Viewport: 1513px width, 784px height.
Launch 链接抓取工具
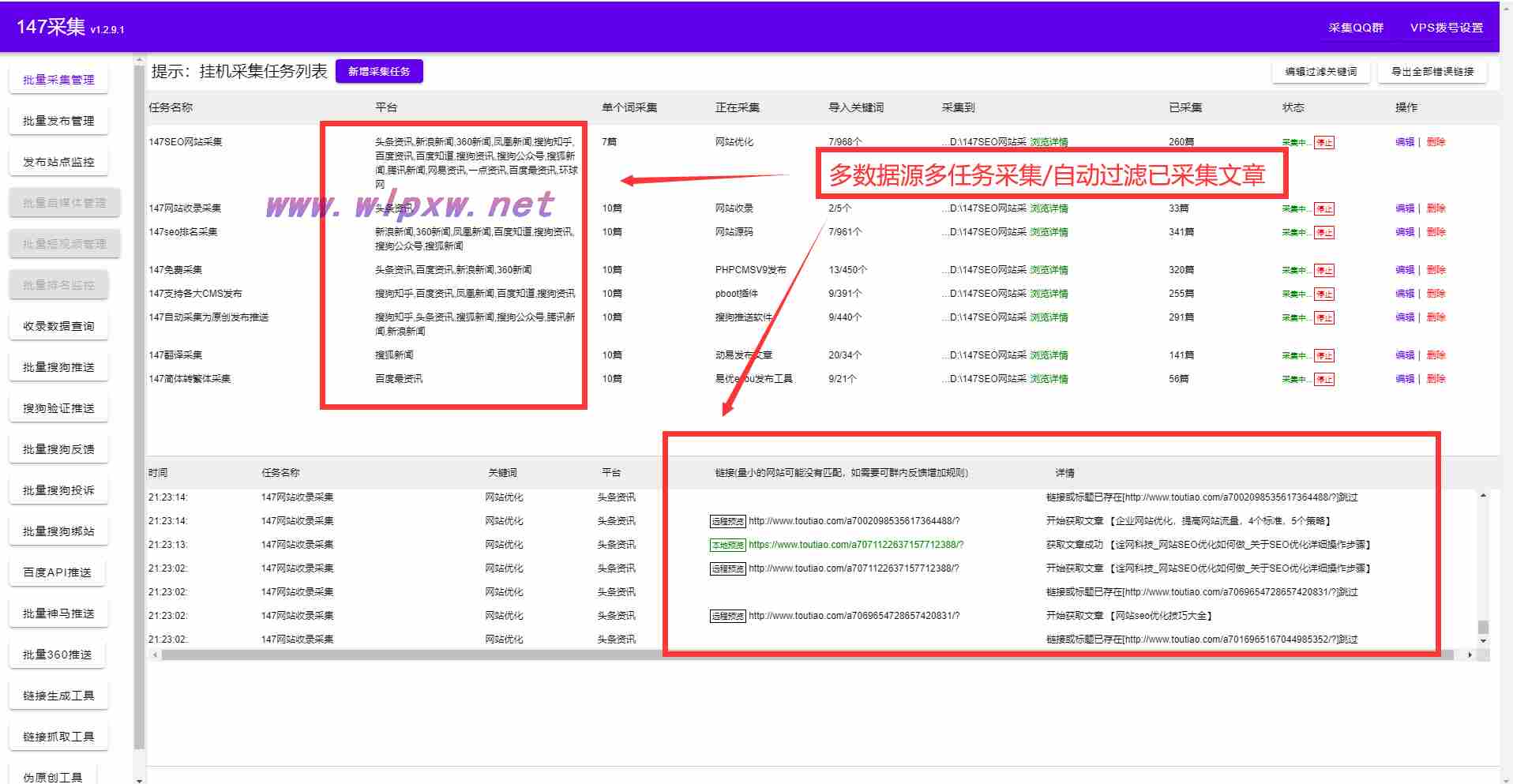click(58, 737)
